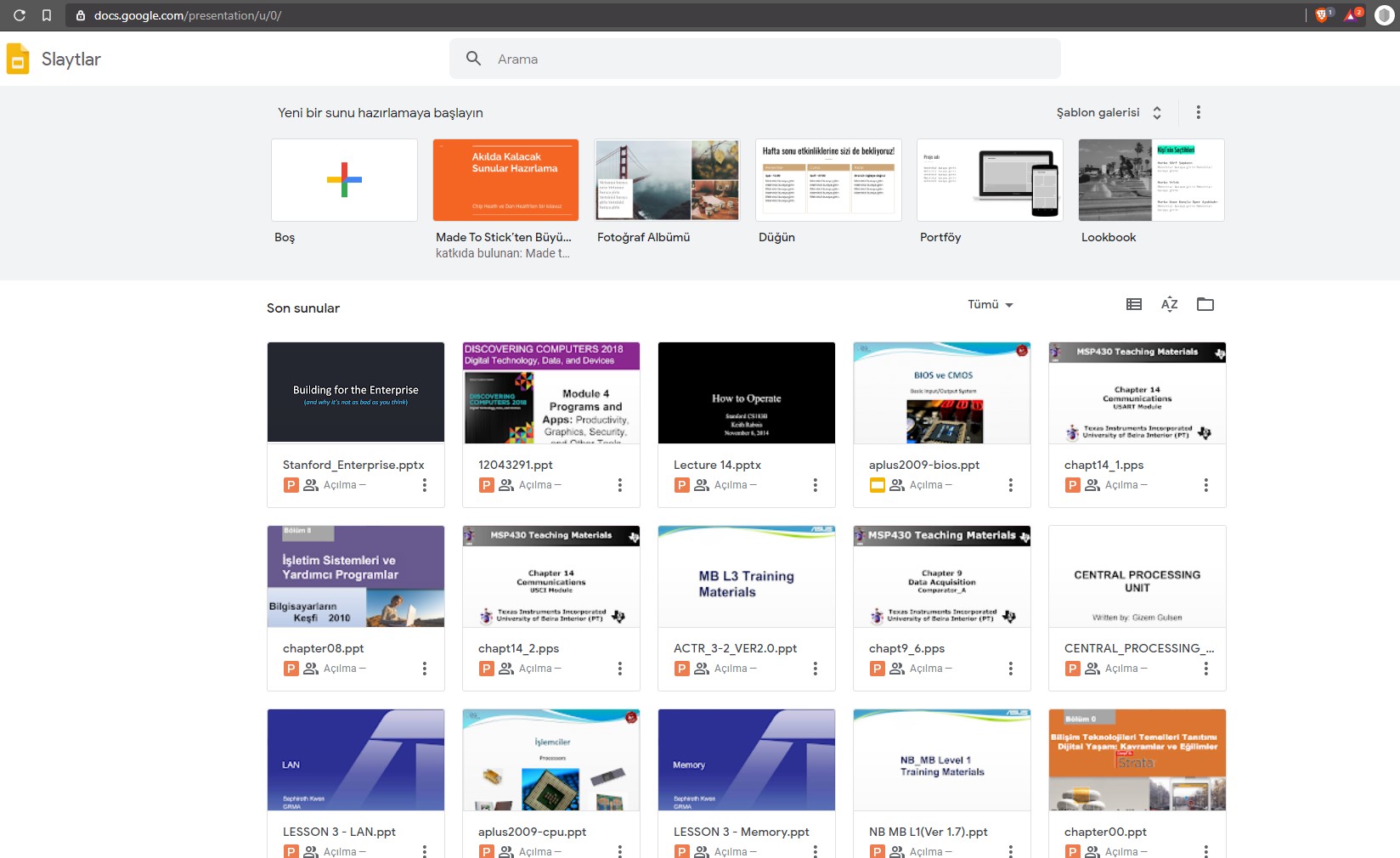Click the file name chapter08.ppt
This screenshot has width=1400, height=858.
[323, 648]
